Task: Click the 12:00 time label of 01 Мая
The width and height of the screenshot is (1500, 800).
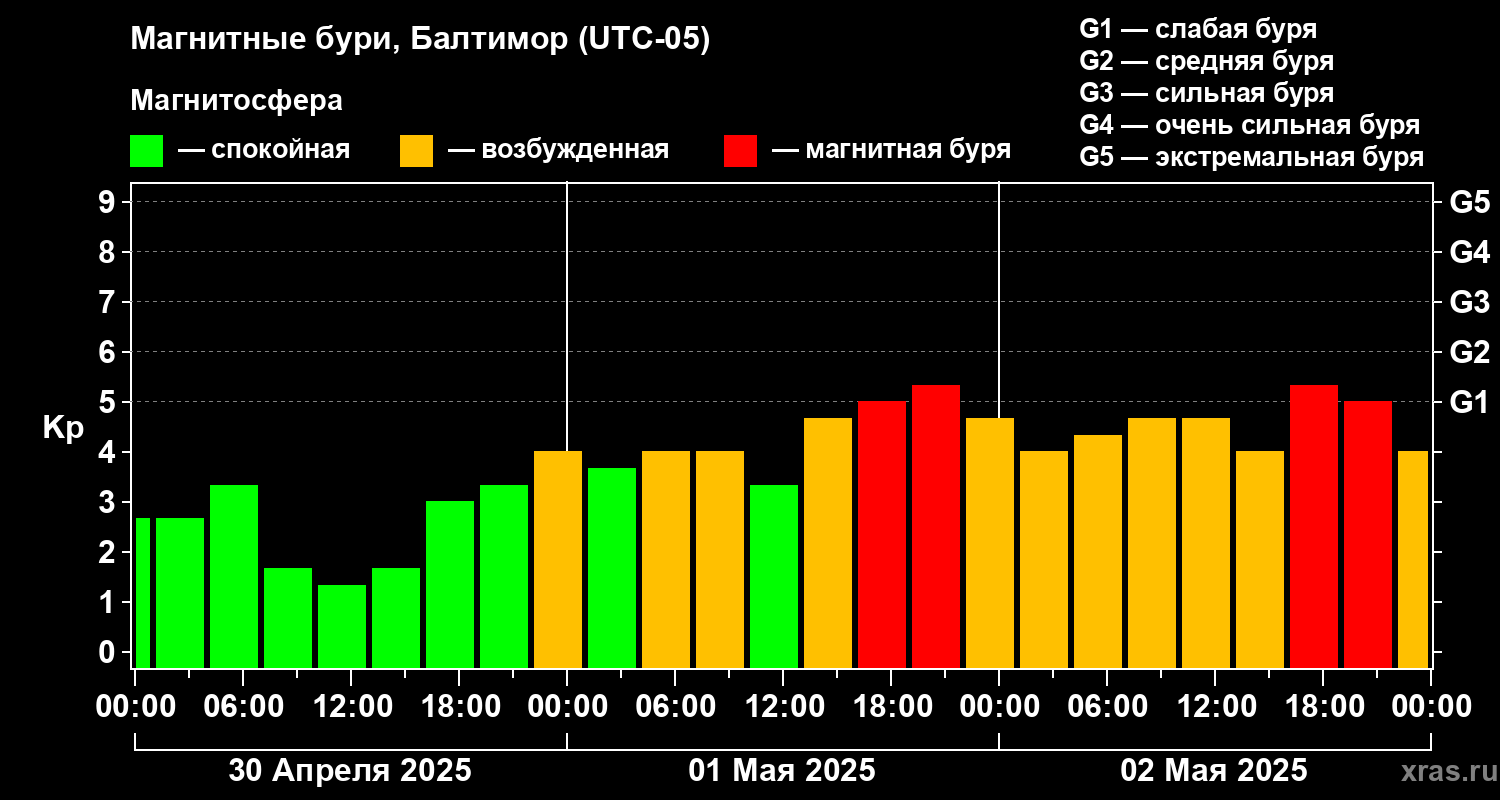Action: click(x=783, y=706)
